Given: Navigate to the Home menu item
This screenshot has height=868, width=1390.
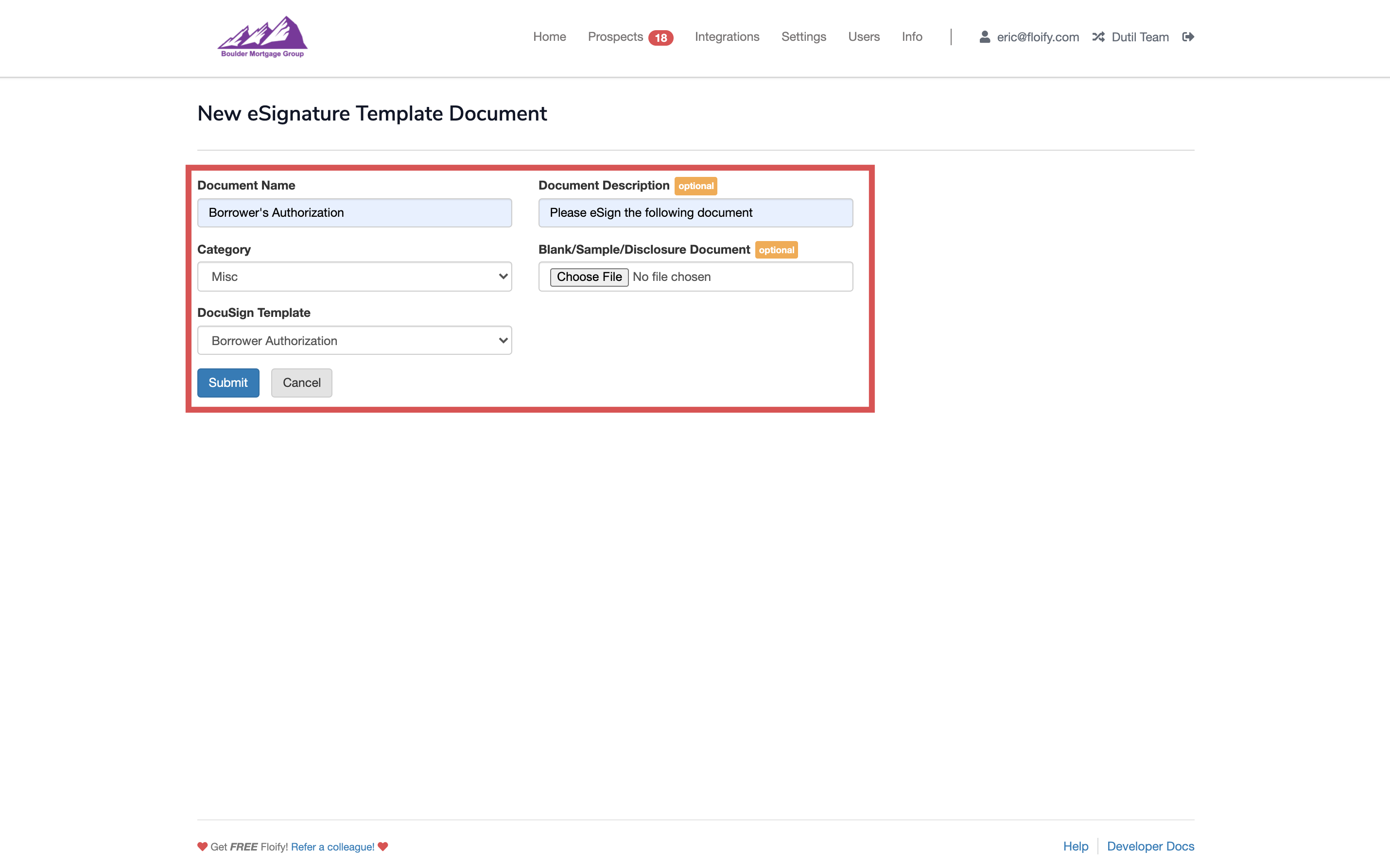Looking at the screenshot, I should tap(549, 37).
